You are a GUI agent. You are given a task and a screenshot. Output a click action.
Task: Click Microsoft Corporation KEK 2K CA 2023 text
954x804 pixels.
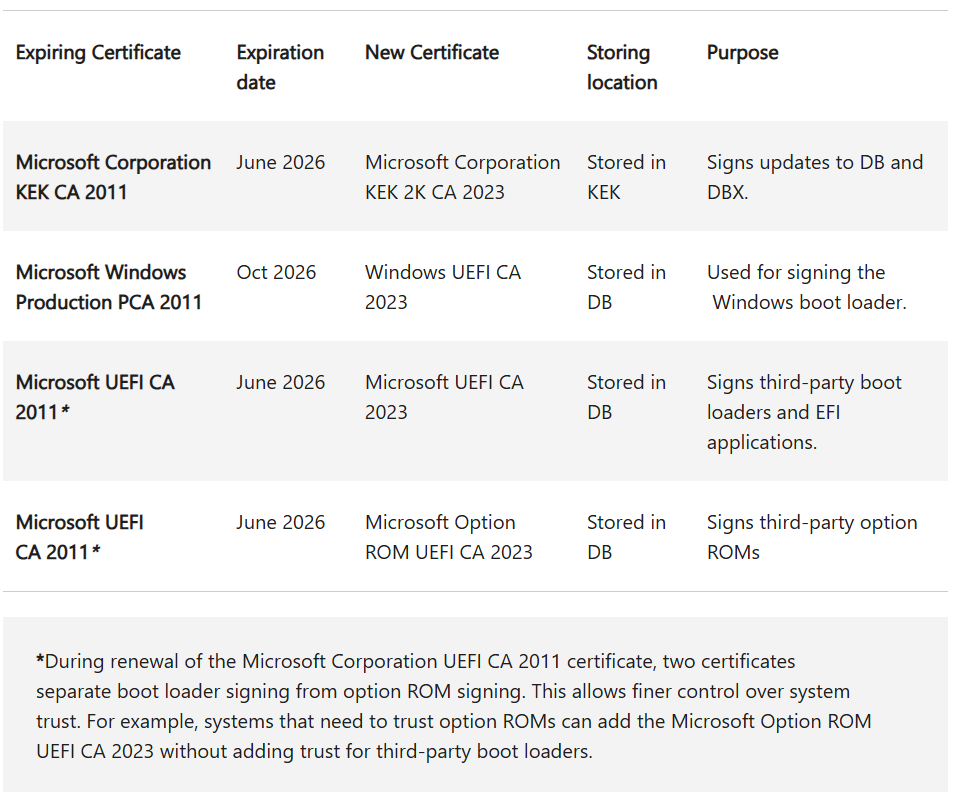coord(462,177)
